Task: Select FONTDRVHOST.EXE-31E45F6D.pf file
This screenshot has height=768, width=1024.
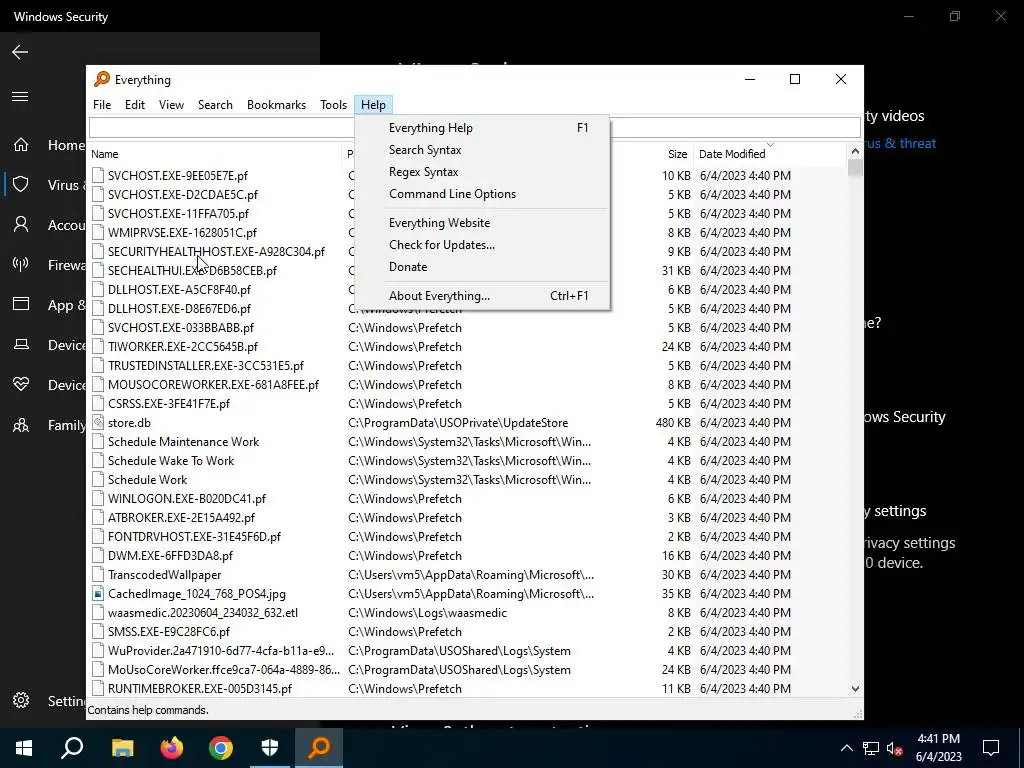Action: 195,537
